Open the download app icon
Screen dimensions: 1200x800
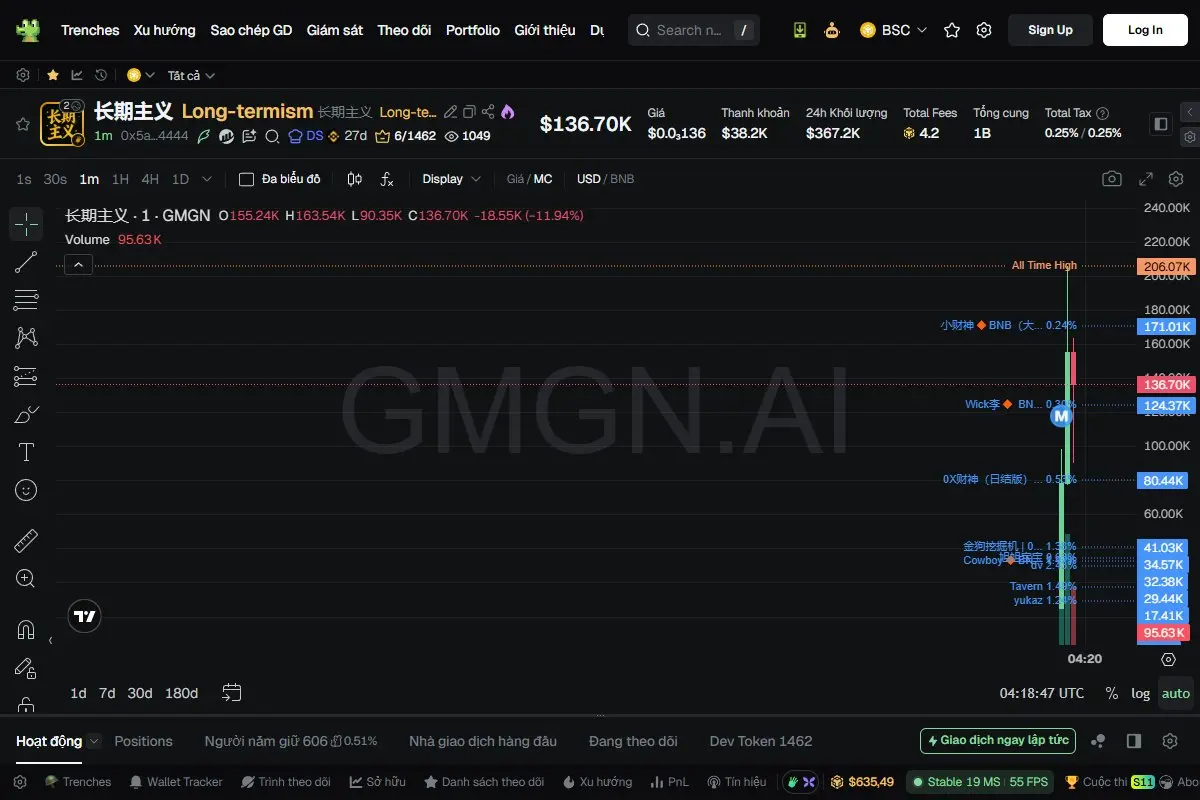(x=799, y=30)
